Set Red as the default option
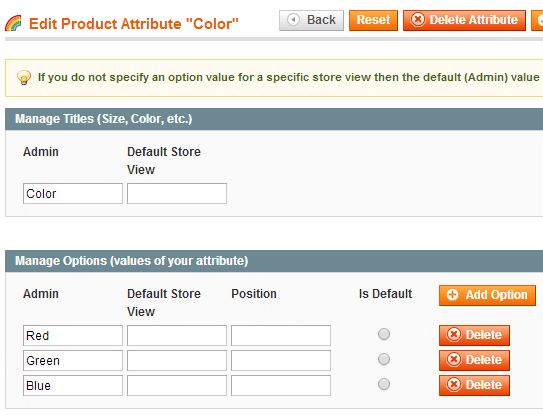The image size is (543, 419). click(384, 334)
